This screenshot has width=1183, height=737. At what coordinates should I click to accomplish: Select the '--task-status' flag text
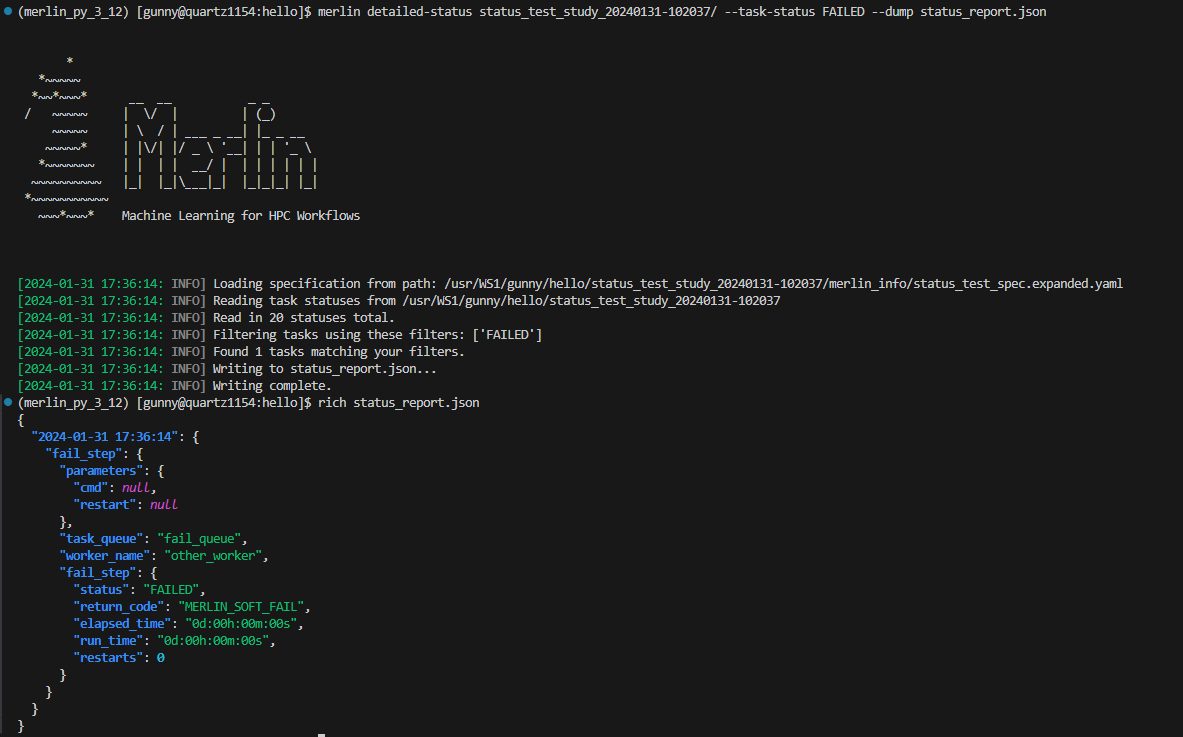pyautogui.click(x=770, y=12)
